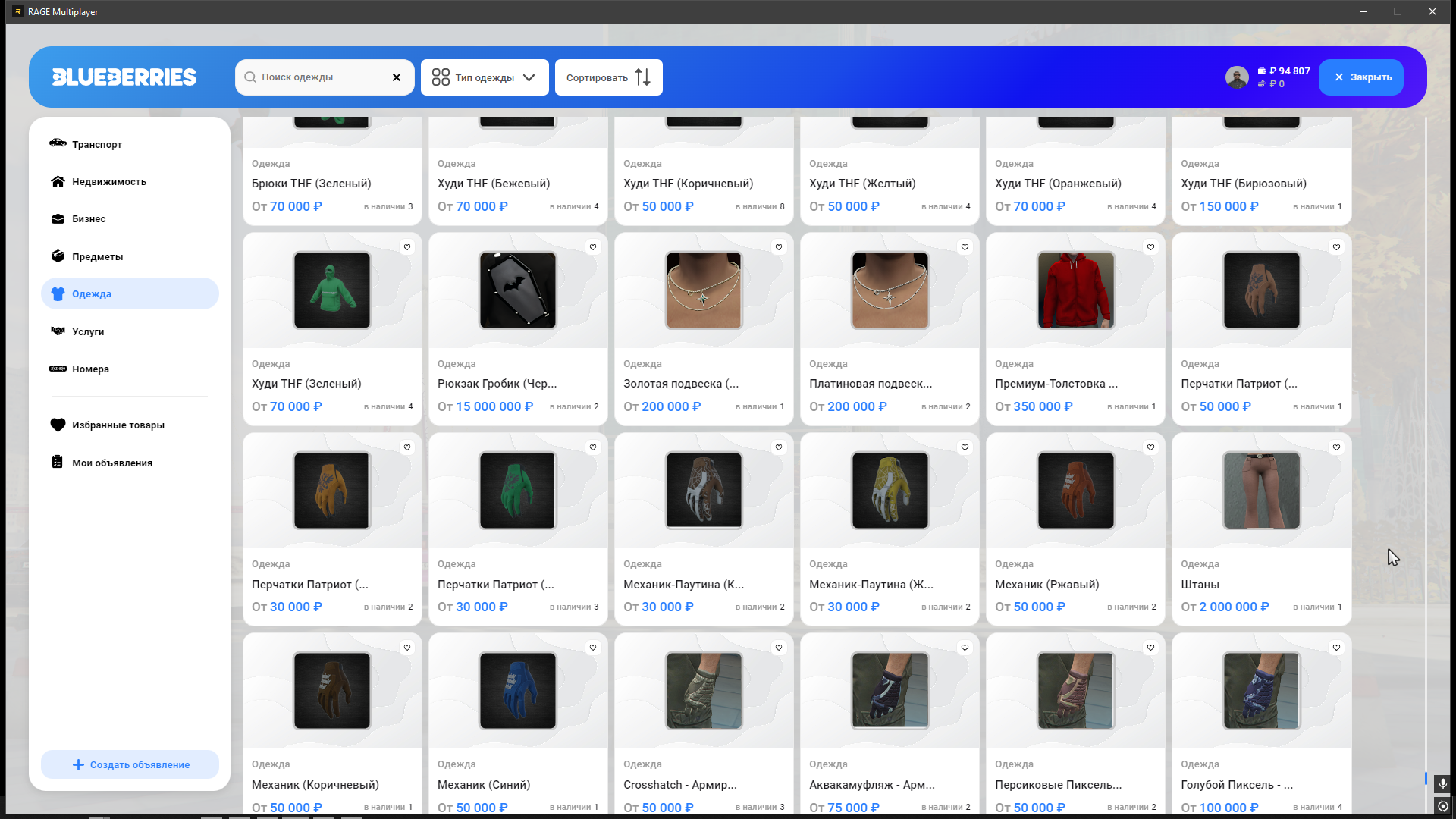Click the handshake icon for Услуги

(x=58, y=331)
